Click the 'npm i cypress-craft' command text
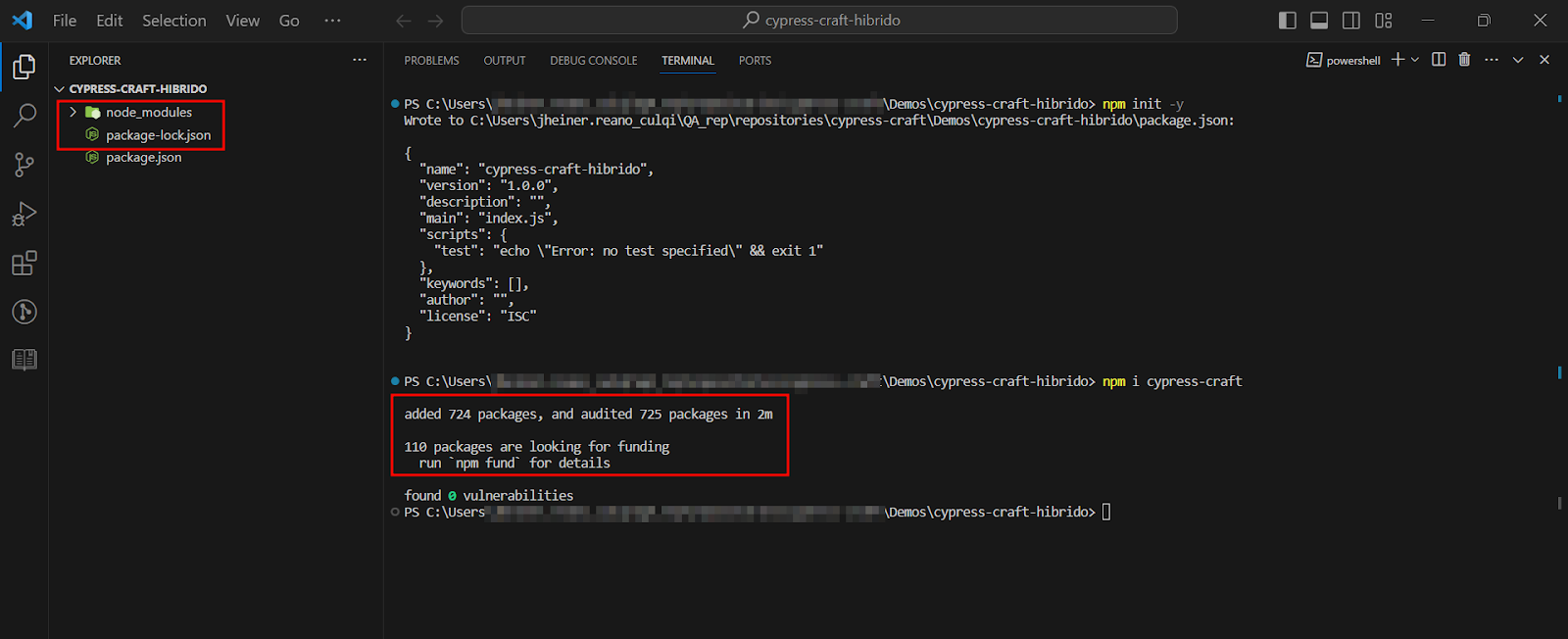 1172,381
